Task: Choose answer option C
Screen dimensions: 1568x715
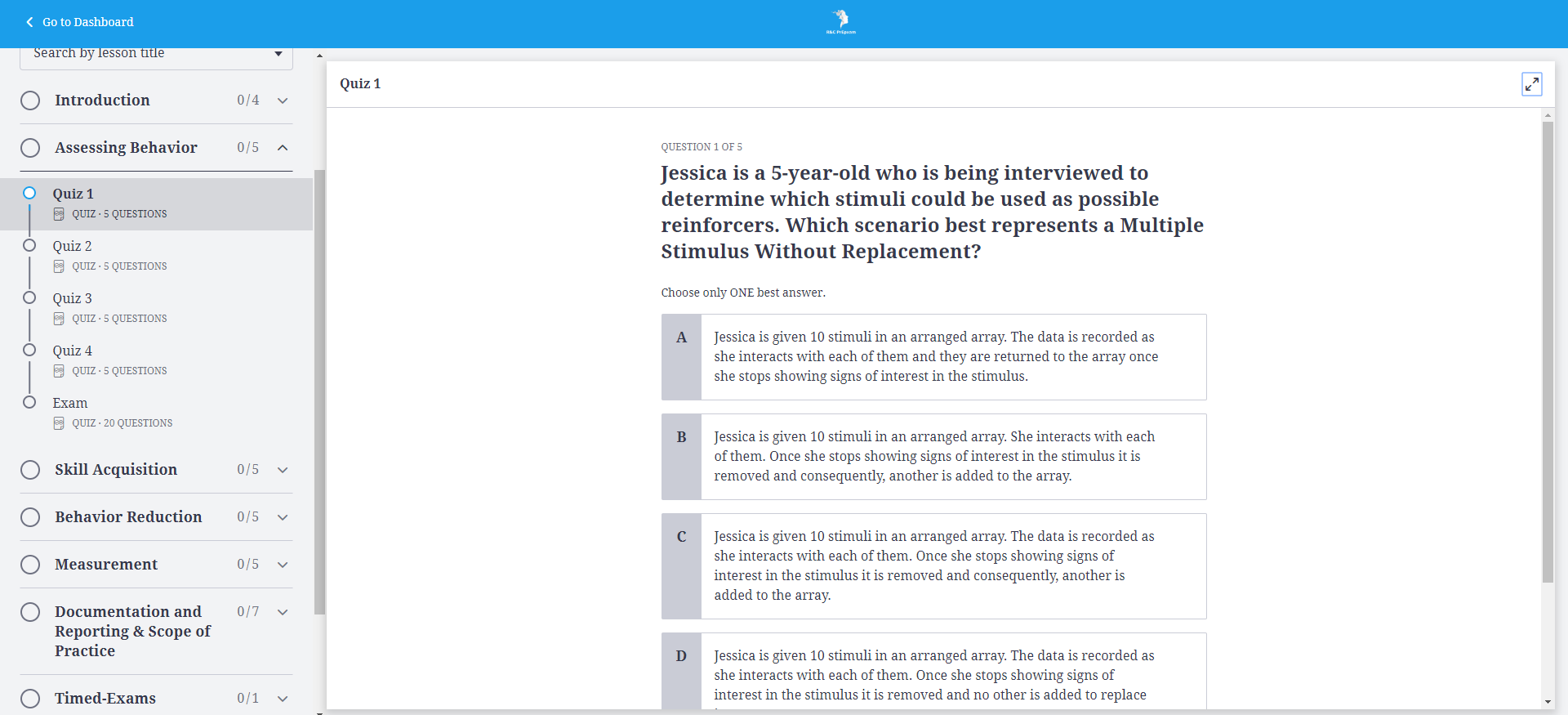Action: pos(933,566)
